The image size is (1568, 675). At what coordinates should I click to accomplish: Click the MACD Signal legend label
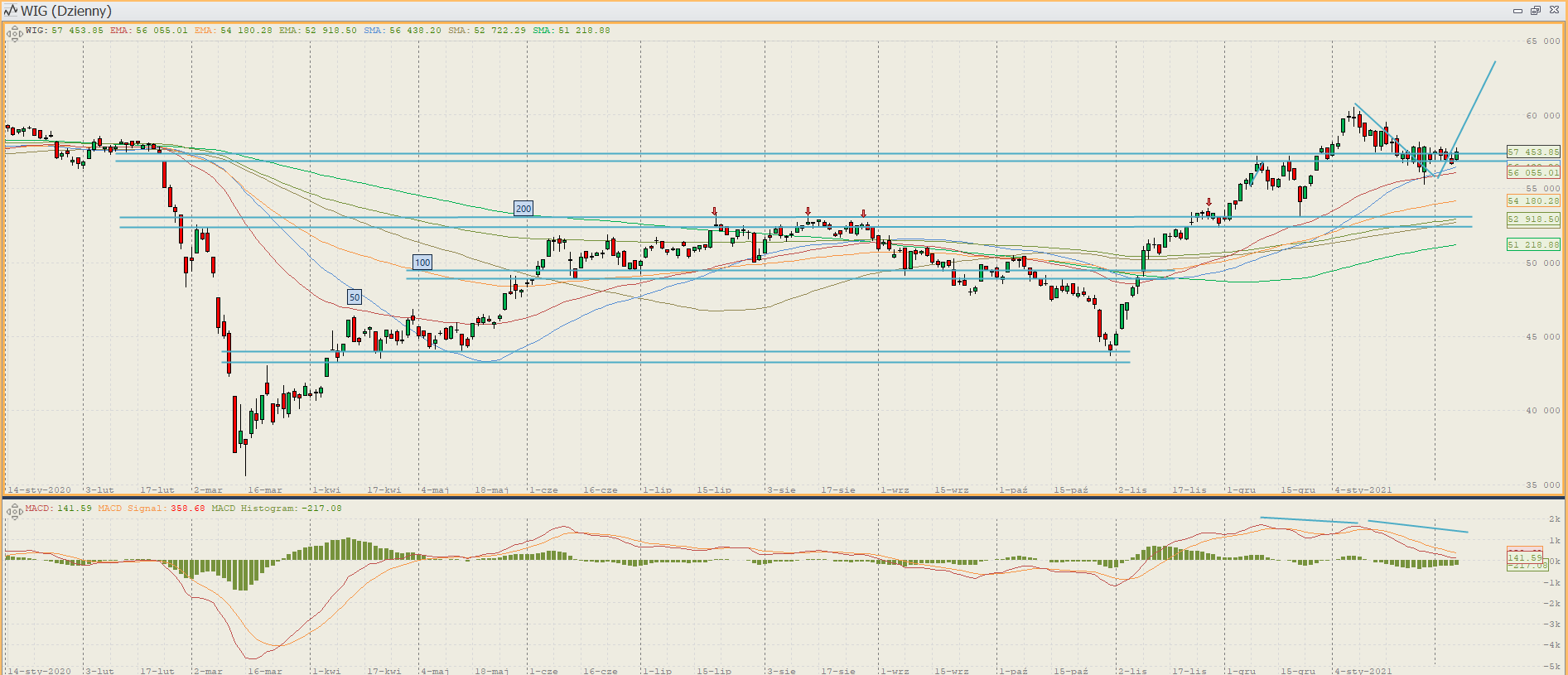pyautogui.click(x=151, y=509)
